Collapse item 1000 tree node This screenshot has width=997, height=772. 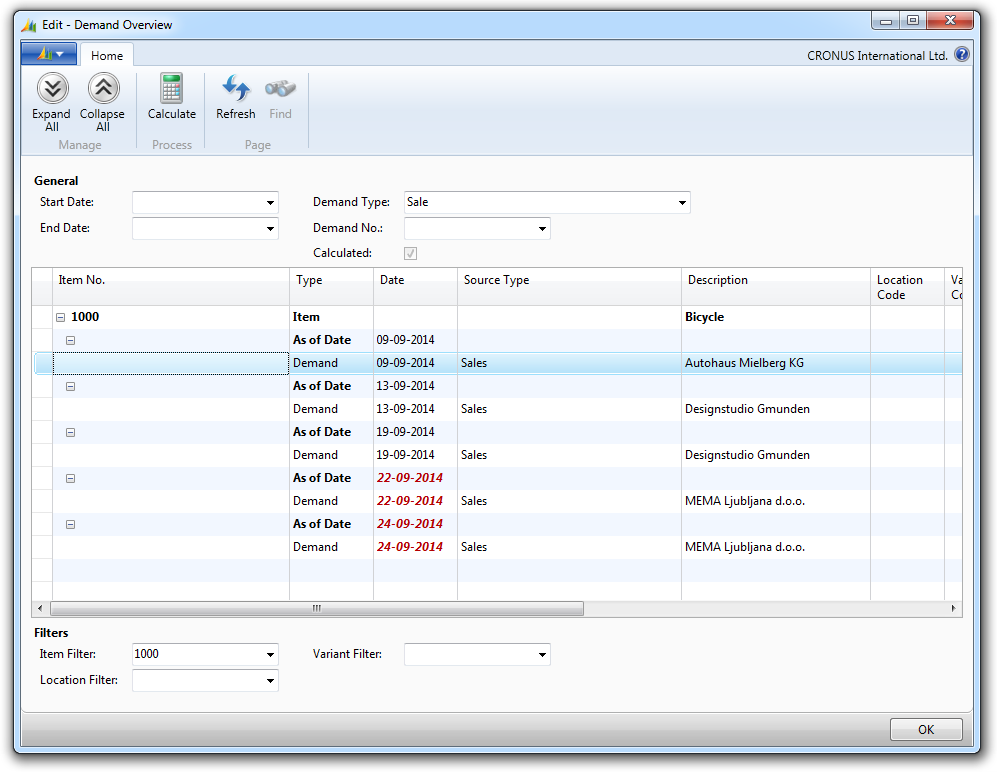click(x=61, y=317)
